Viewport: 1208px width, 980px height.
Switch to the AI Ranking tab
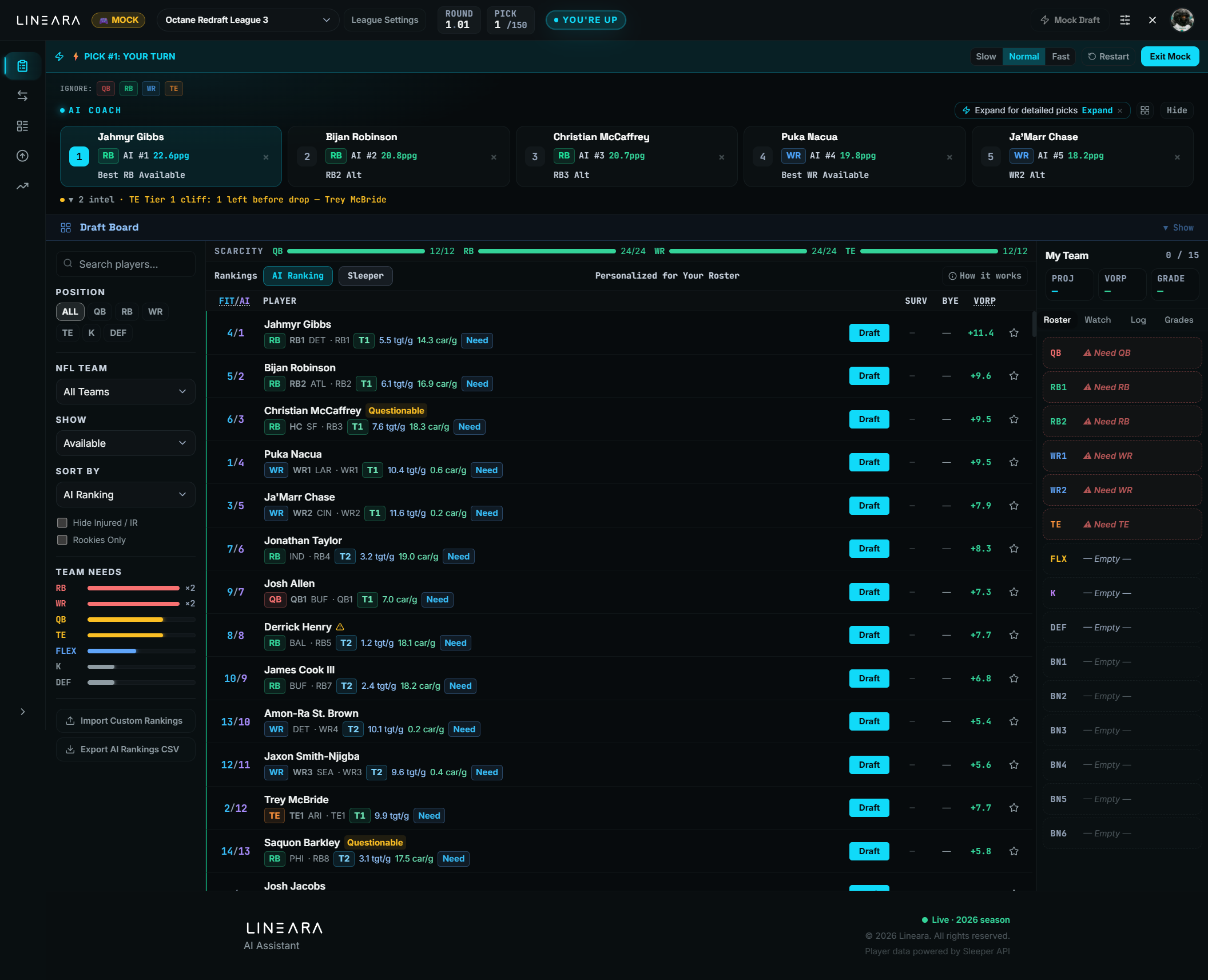pyautogui.click(x=297, y=276)
